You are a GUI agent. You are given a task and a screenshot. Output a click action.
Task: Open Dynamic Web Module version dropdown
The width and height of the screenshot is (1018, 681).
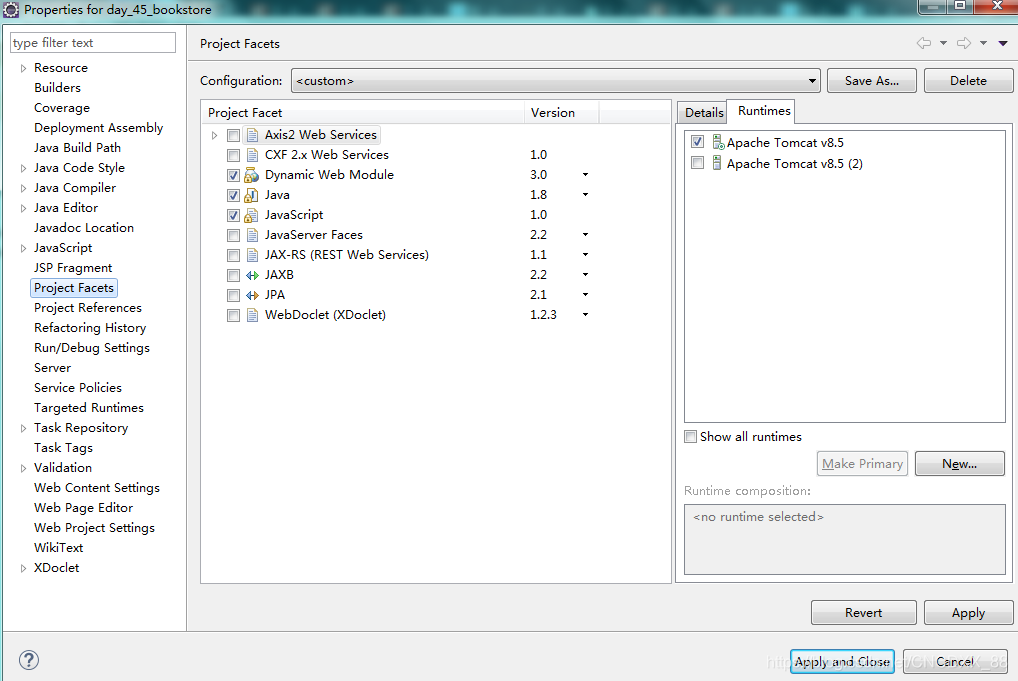585,175
